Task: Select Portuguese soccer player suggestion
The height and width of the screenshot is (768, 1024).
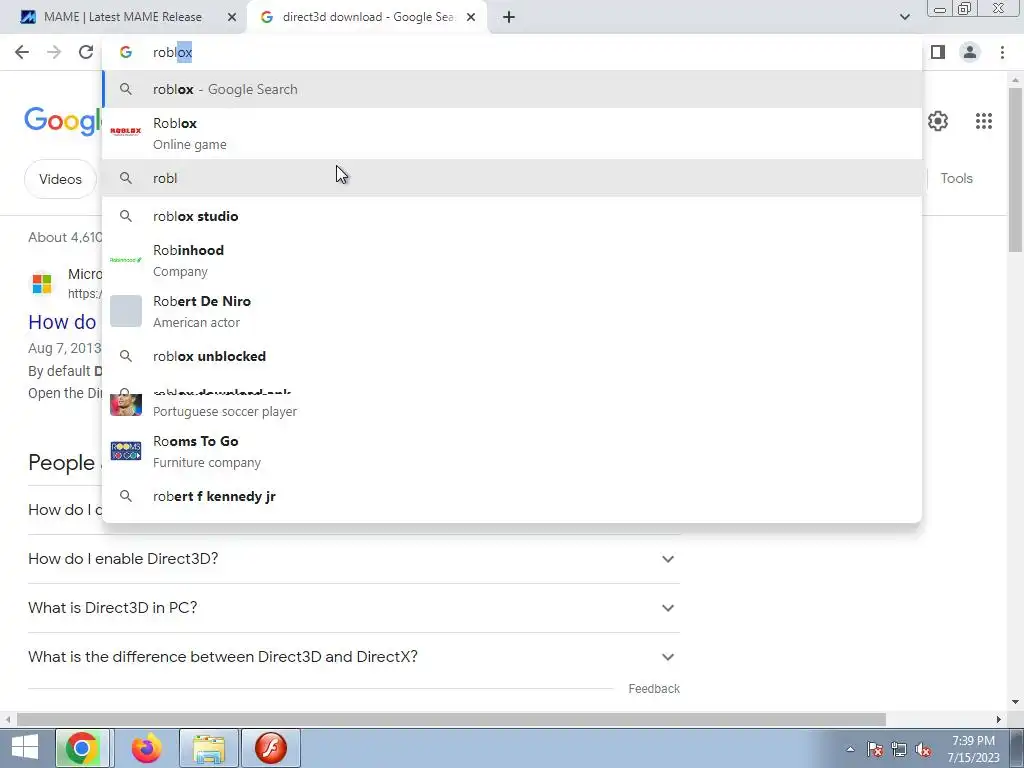Action: tap(512, 406)
